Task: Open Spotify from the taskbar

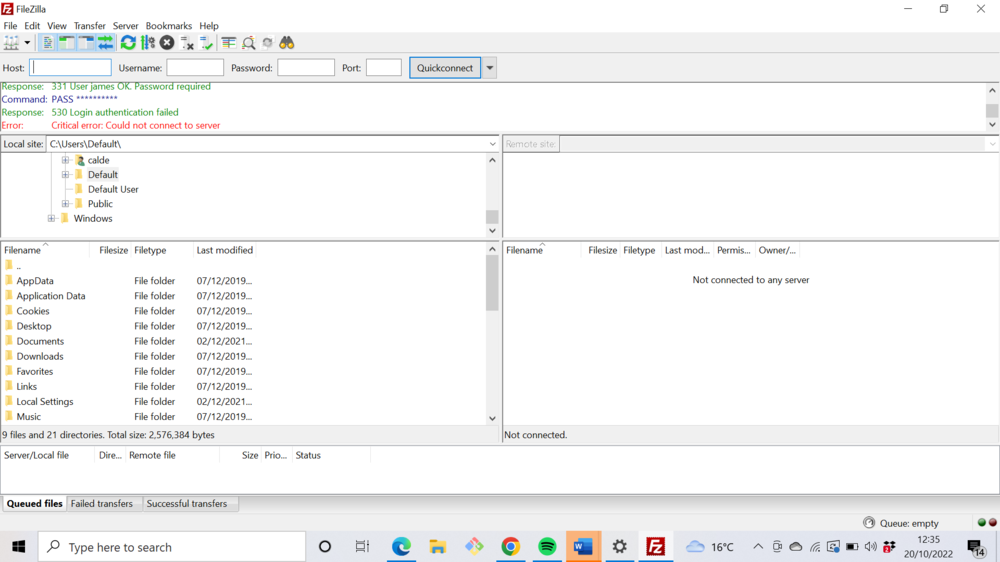Action: click(547, 547)
